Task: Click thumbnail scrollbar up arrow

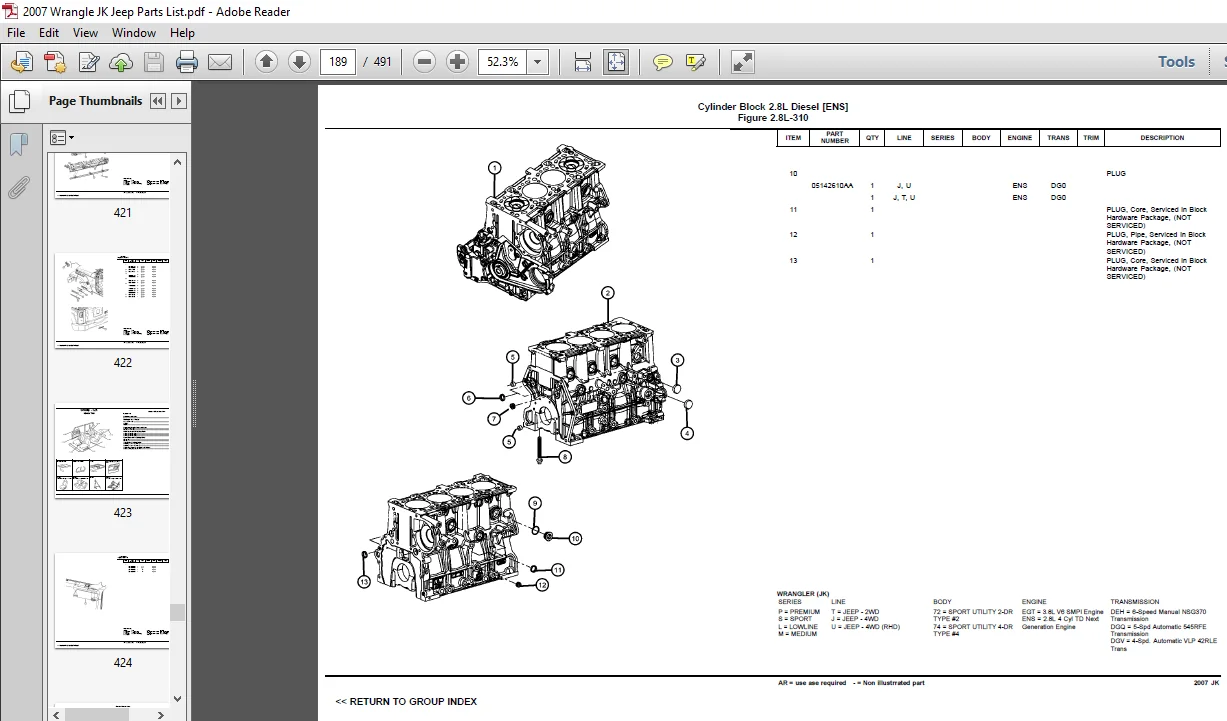Action: 178,161
